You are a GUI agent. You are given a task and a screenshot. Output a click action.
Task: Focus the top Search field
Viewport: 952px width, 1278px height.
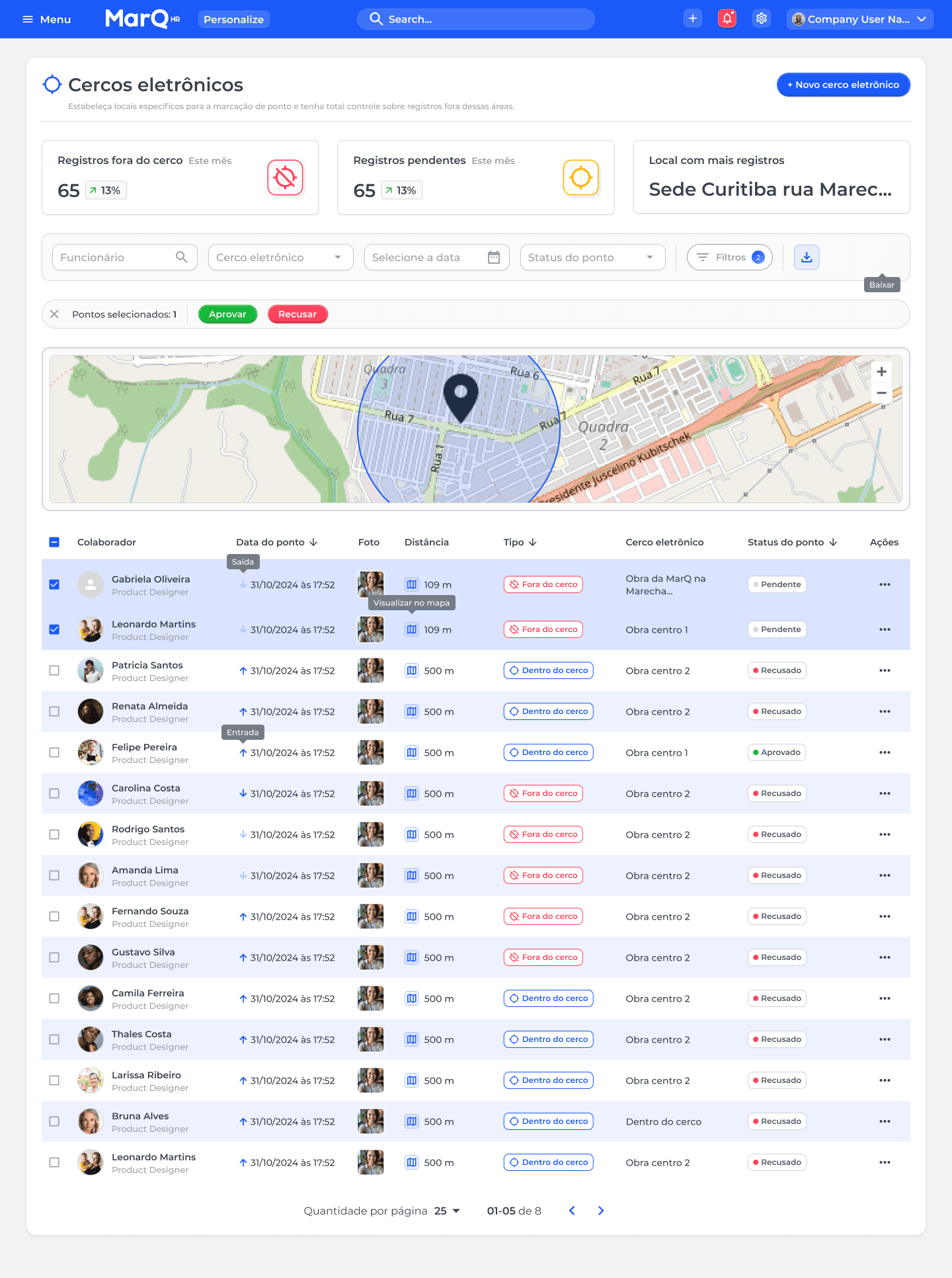tap(476, 19)
